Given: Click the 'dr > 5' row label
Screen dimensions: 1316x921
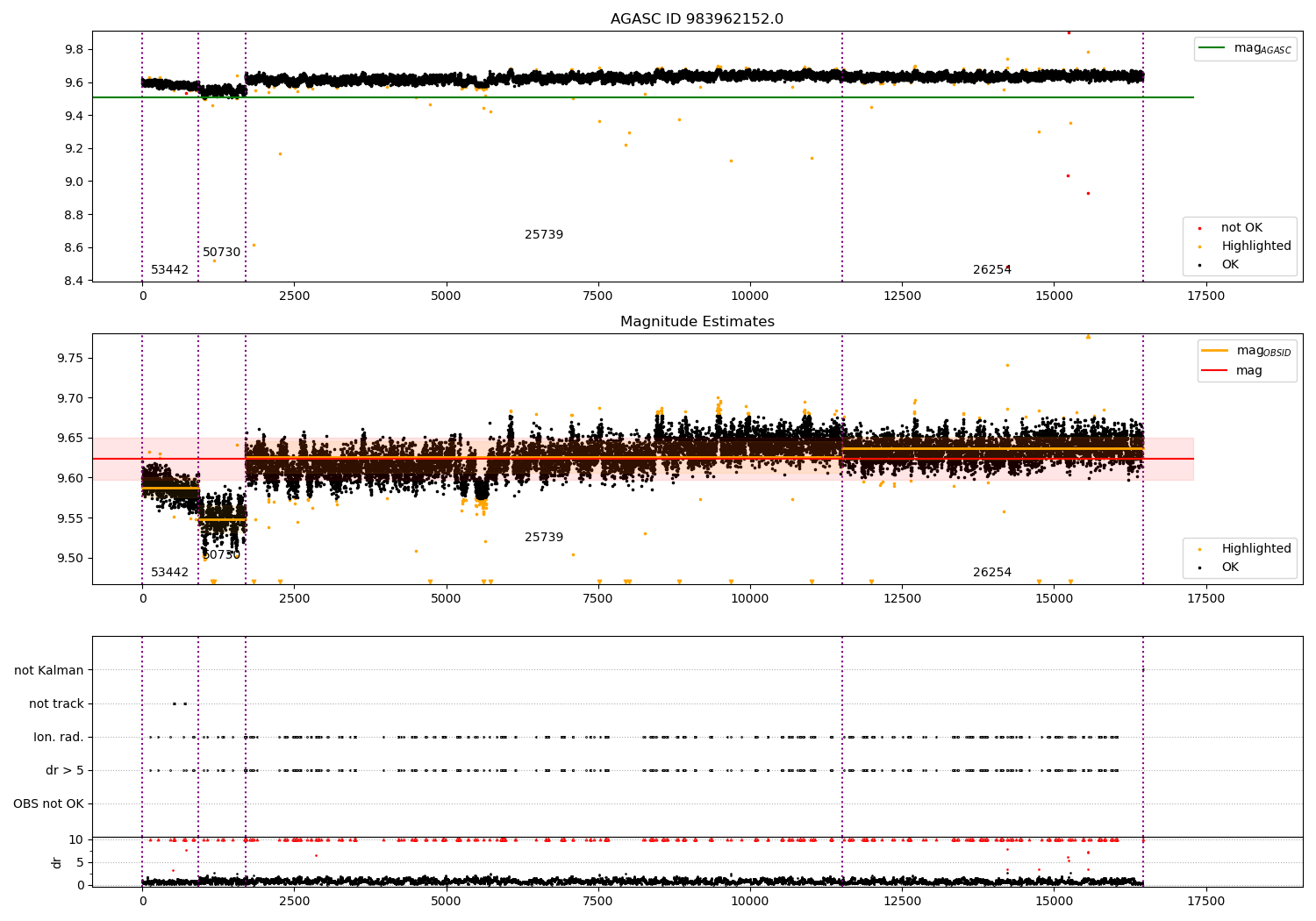Looking at the screenshot, I should [x=65, y=770].
